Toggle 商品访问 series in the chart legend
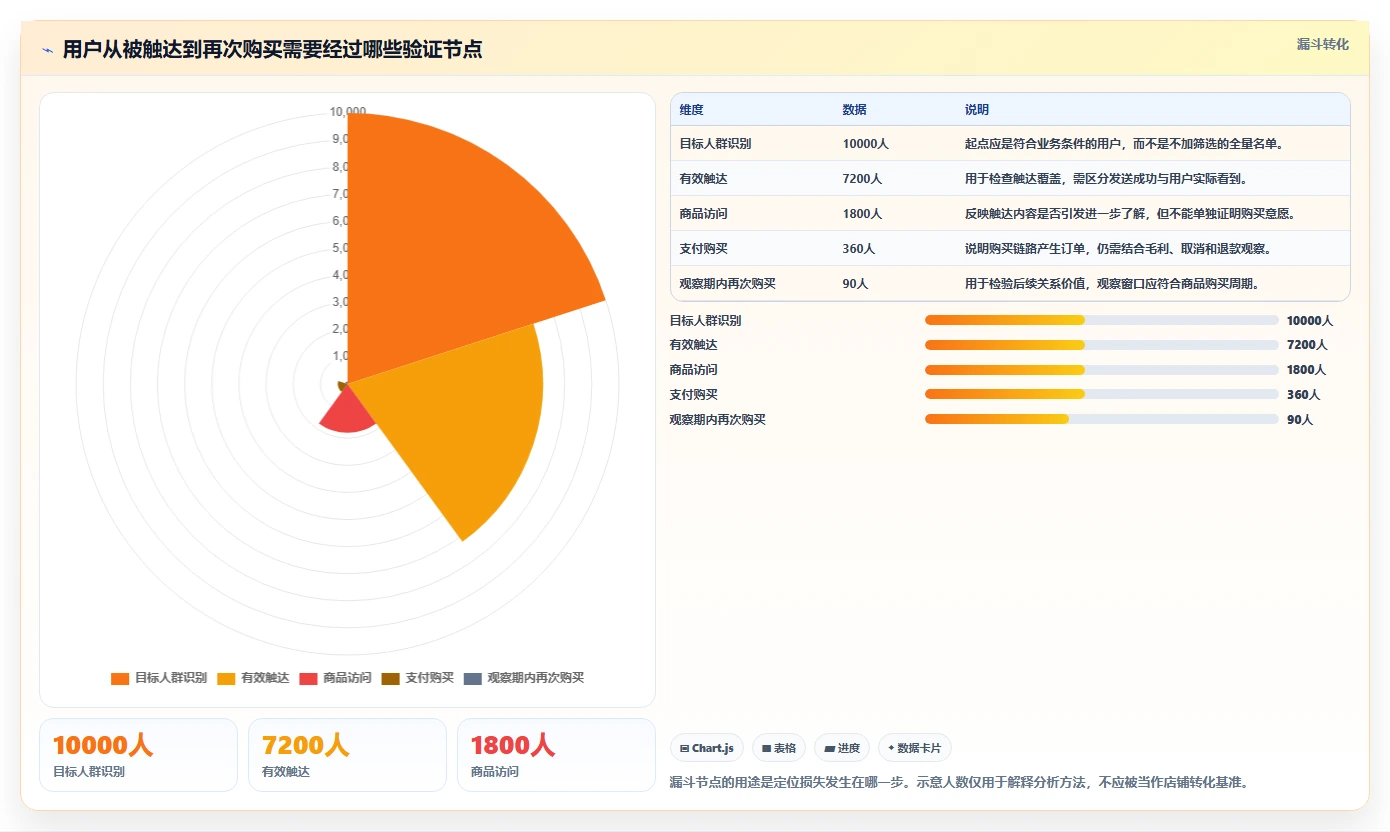 click(x=335, y=678)
